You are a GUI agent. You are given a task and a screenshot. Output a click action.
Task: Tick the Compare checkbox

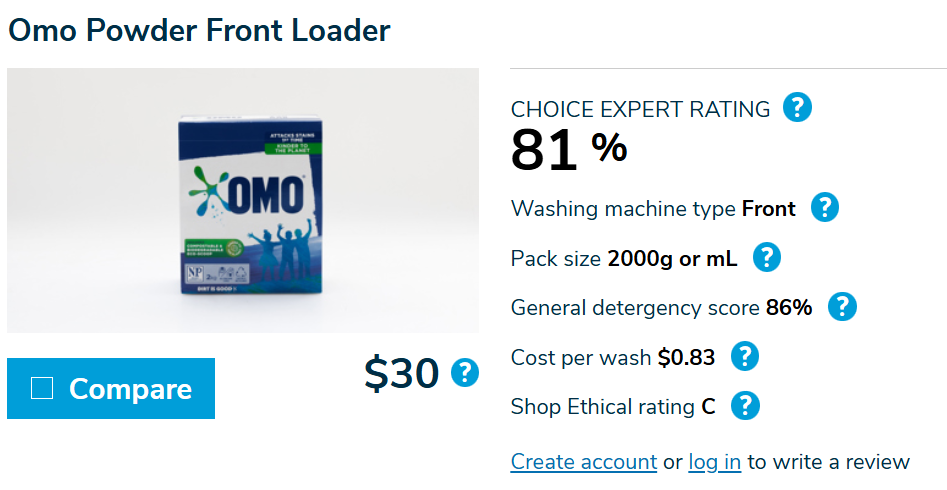tap(42, 388)
